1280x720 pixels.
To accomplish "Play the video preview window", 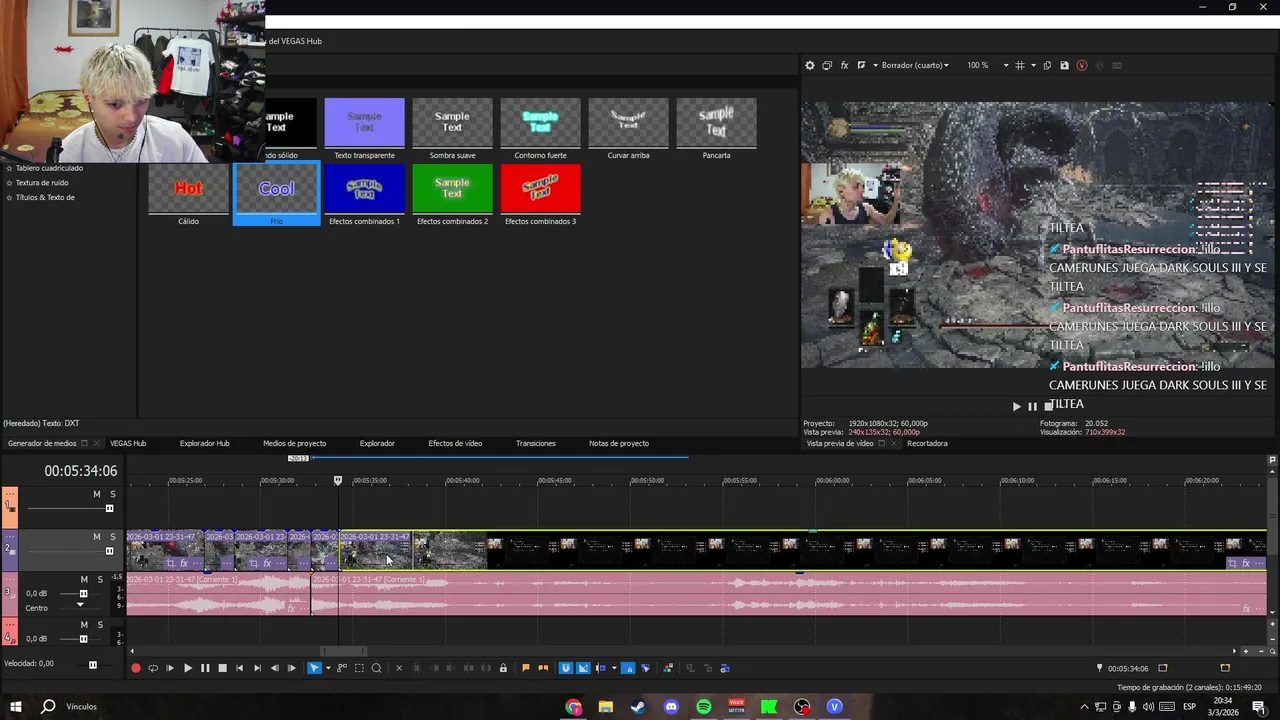I will click(x=1017, y=406).
